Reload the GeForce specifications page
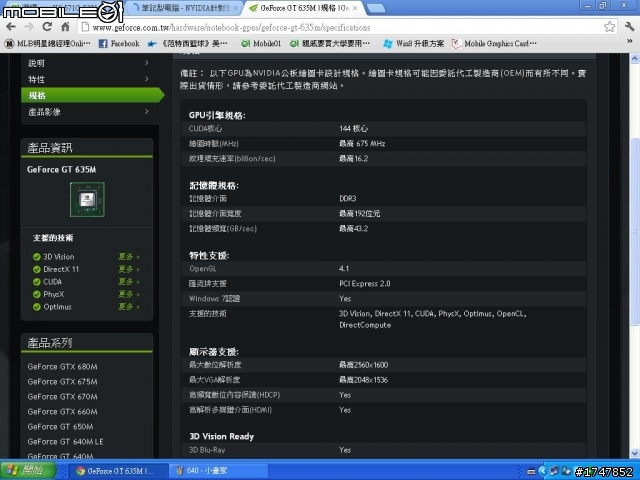Image resolution: width=640 pixels, height=480 pixels. click(47, 27)
